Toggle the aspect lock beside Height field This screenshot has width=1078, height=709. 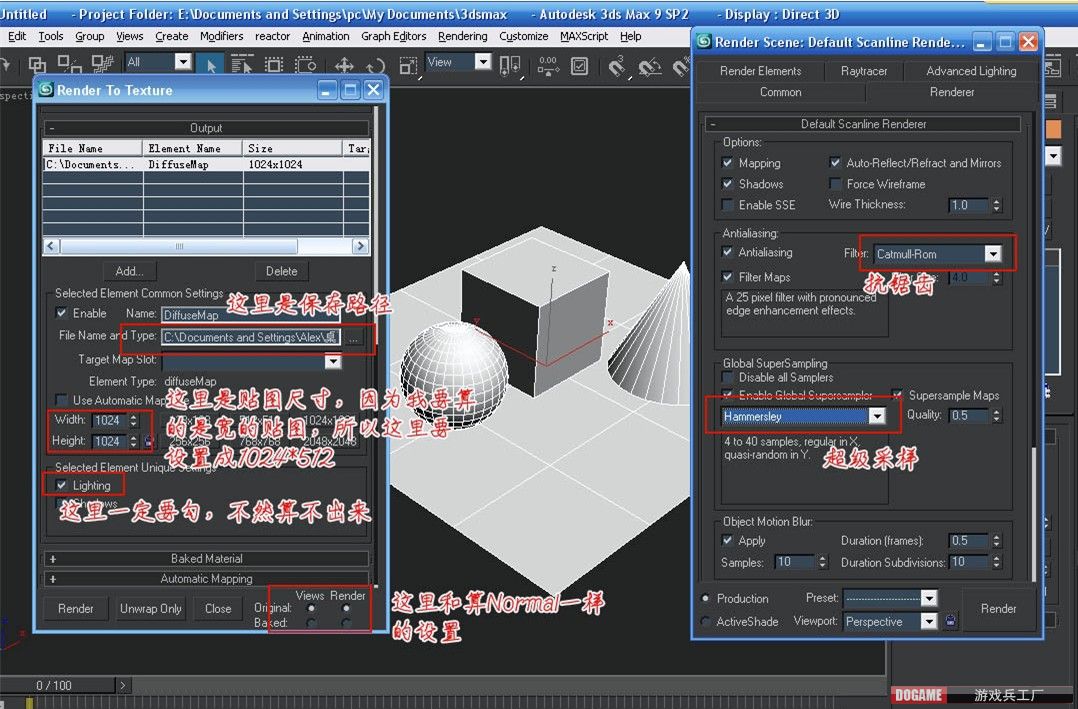148,441
